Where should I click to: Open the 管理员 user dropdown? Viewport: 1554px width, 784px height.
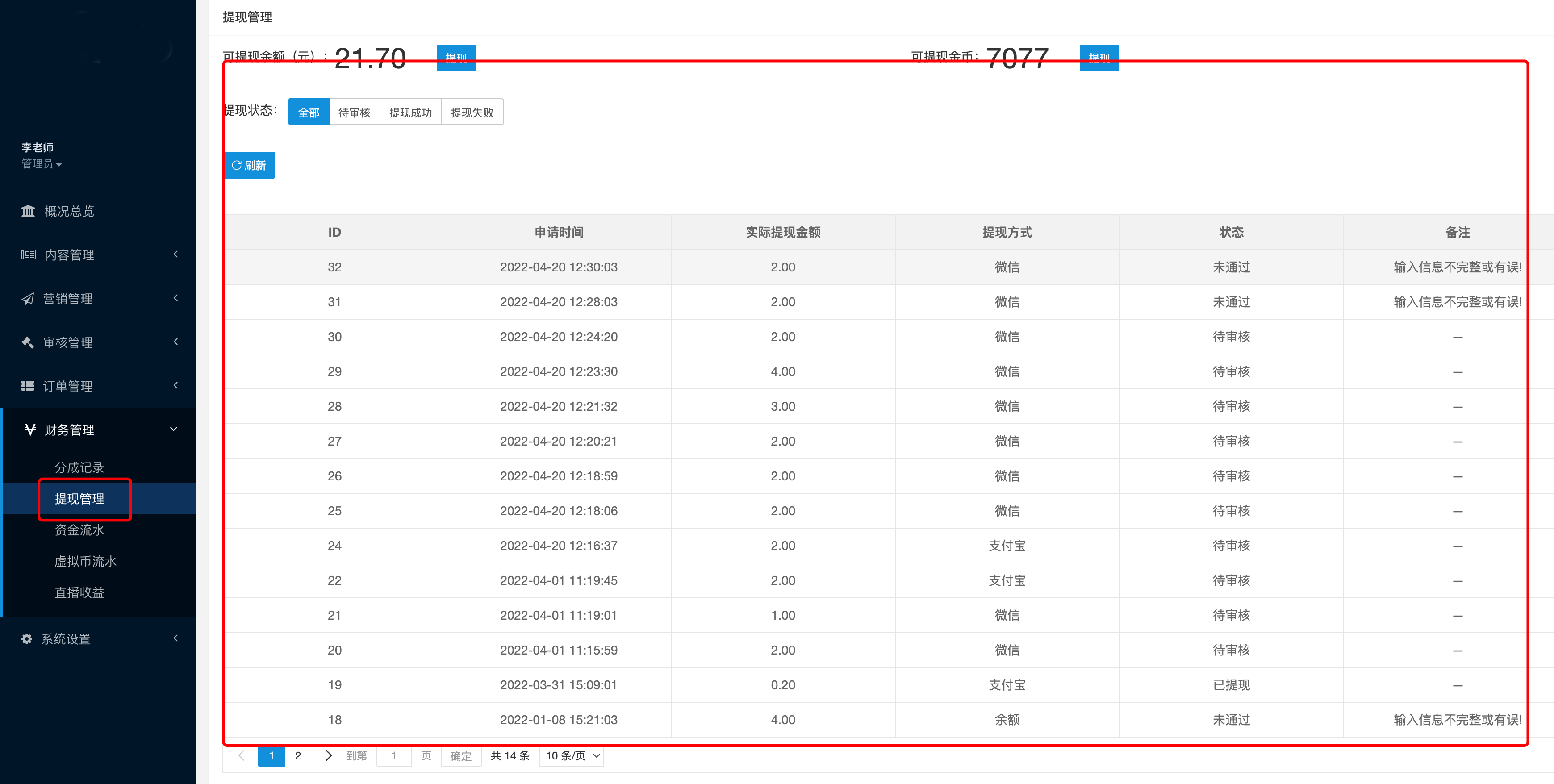pyautogui.click(x=42, y=163)
